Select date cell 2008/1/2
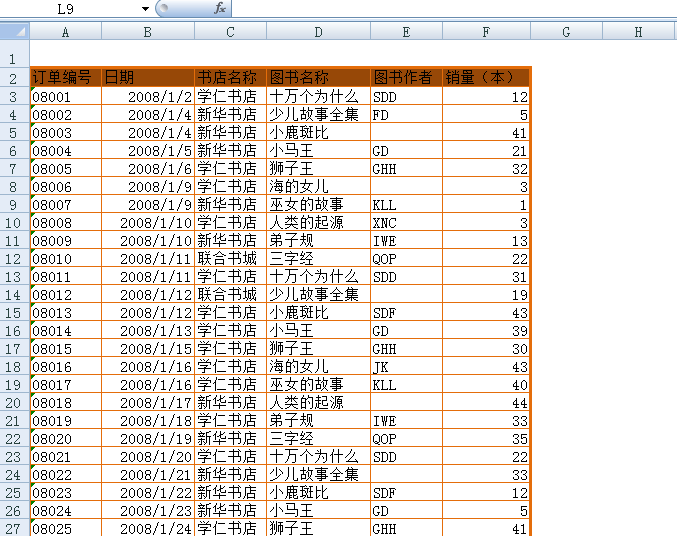 (x=148, y=96)
